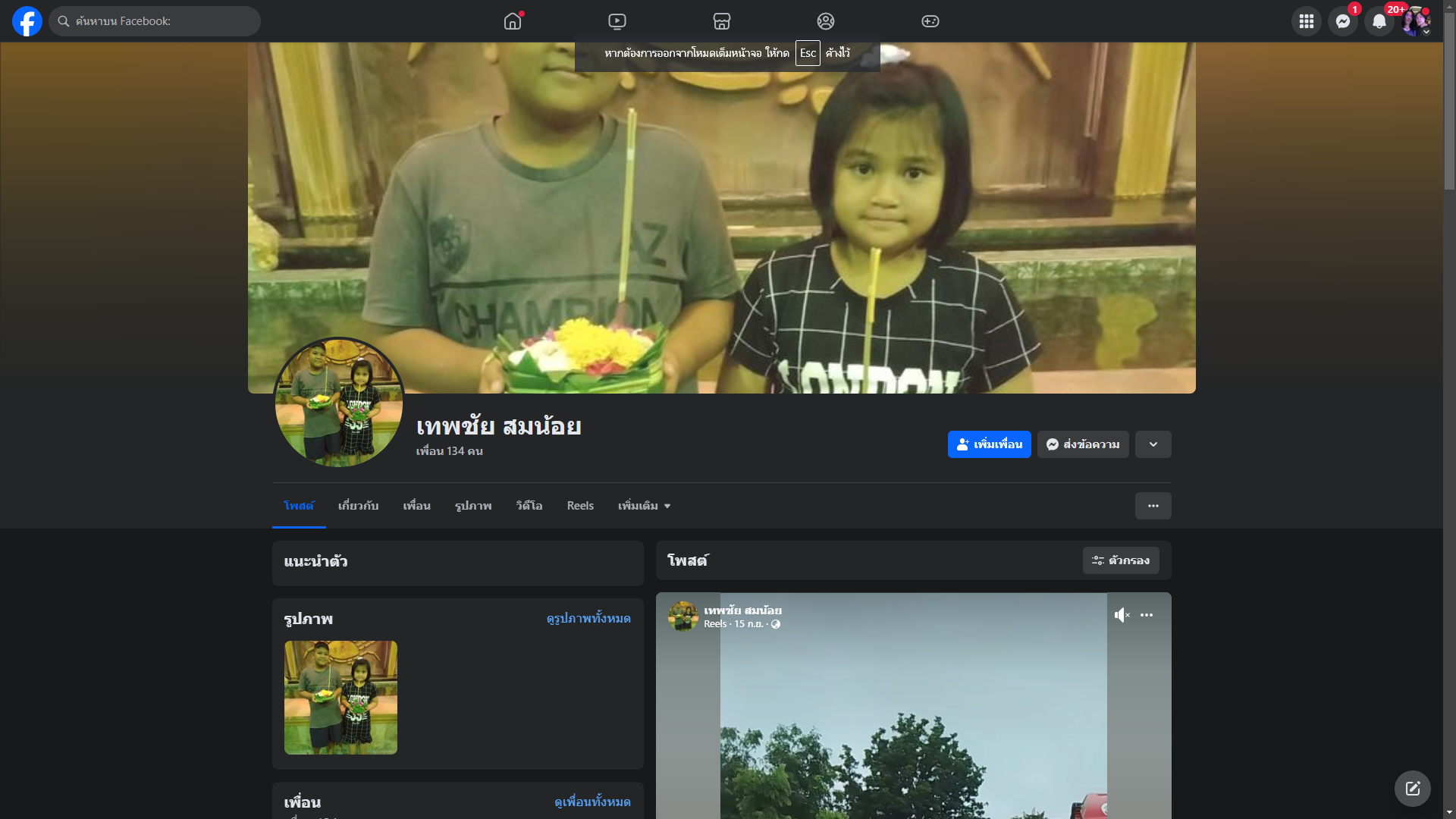Open the Groups icon in top bar
Viewport: 1456px width, 819px height.
(x=825, y=21)
